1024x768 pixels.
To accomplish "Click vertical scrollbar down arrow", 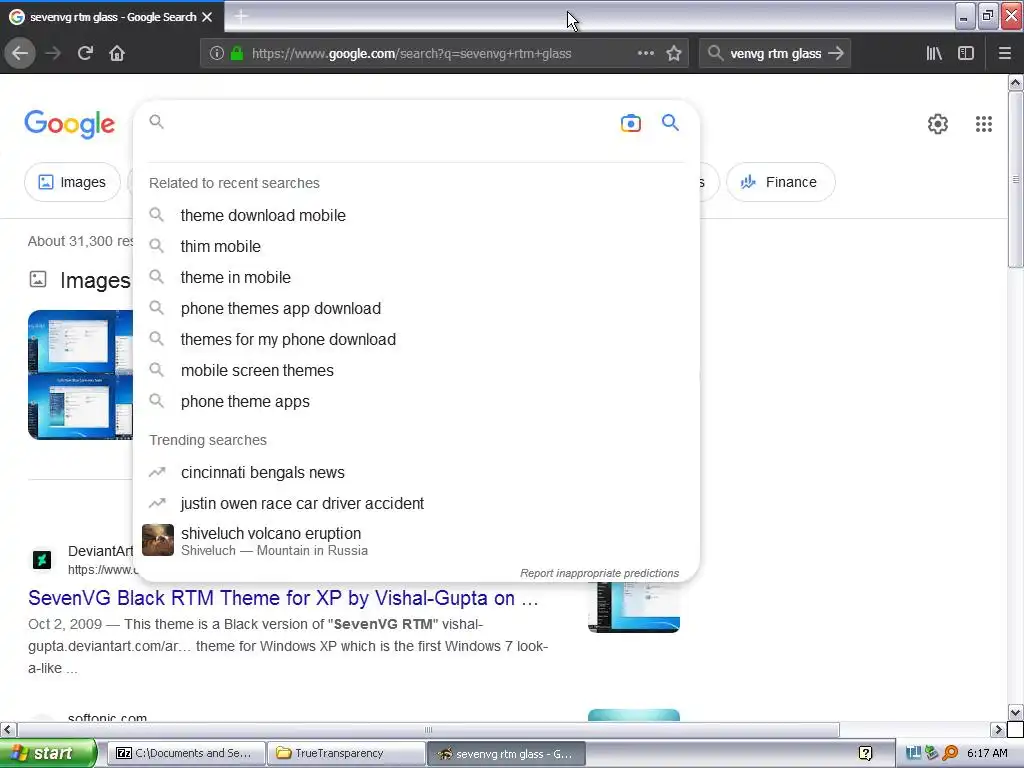I will (x=1015, y=712).
